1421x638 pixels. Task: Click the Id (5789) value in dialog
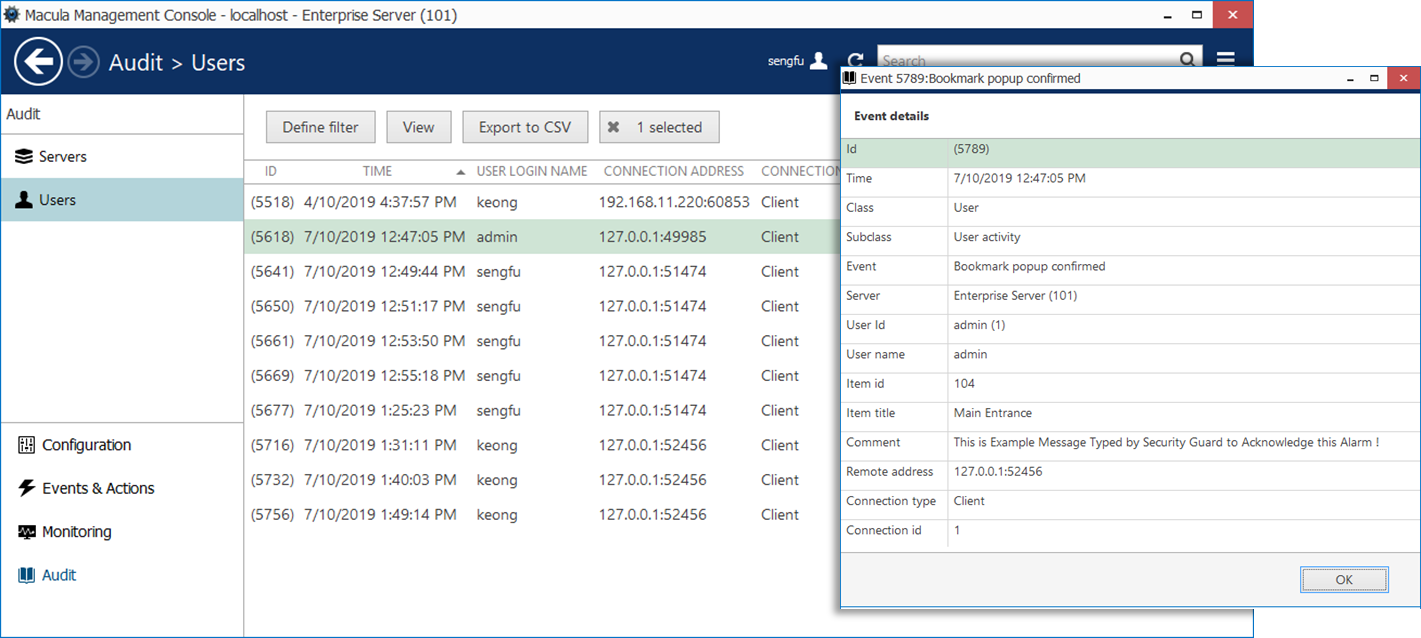(972, 149)
